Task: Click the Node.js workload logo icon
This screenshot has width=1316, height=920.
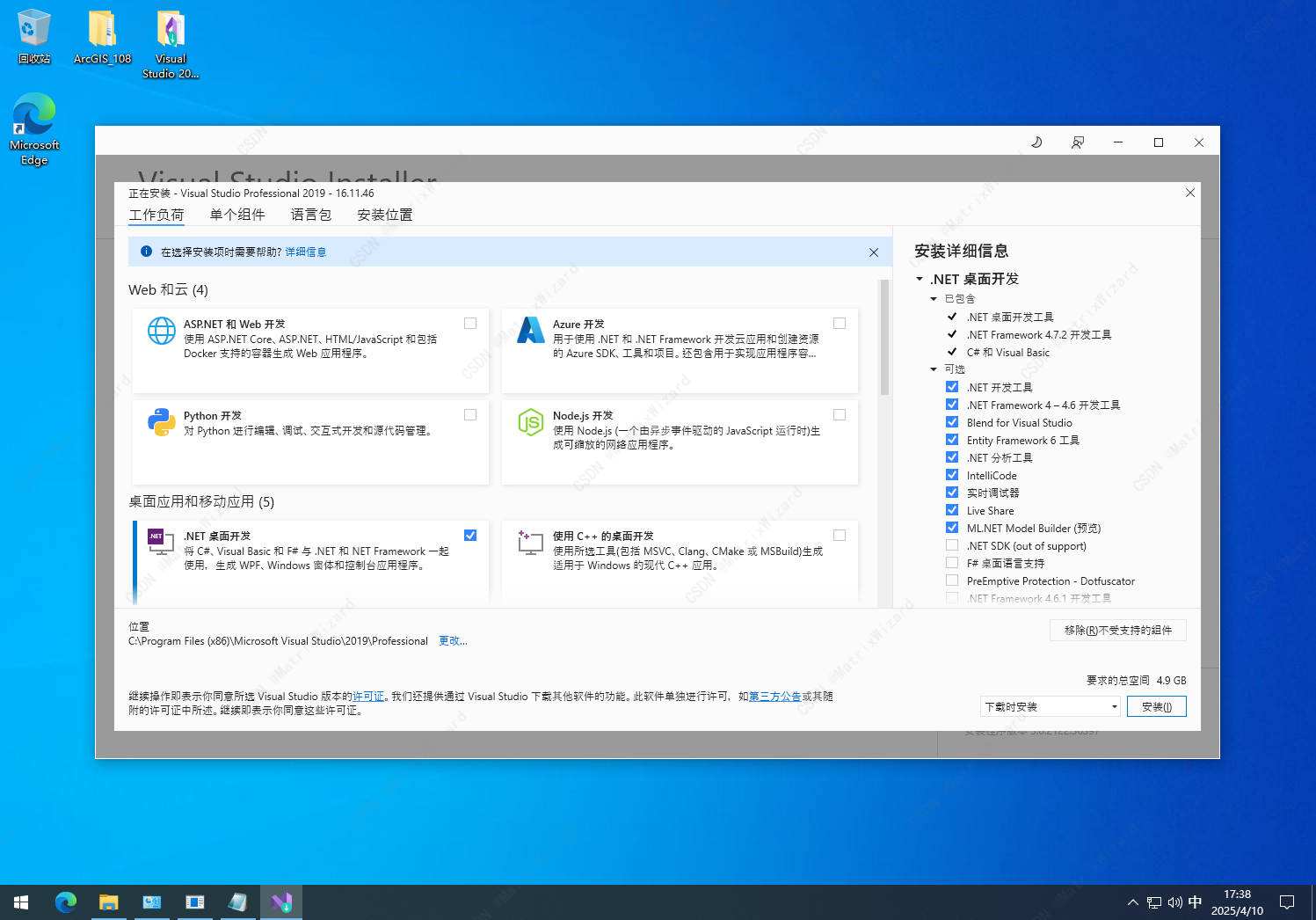Action: (531, 422)
